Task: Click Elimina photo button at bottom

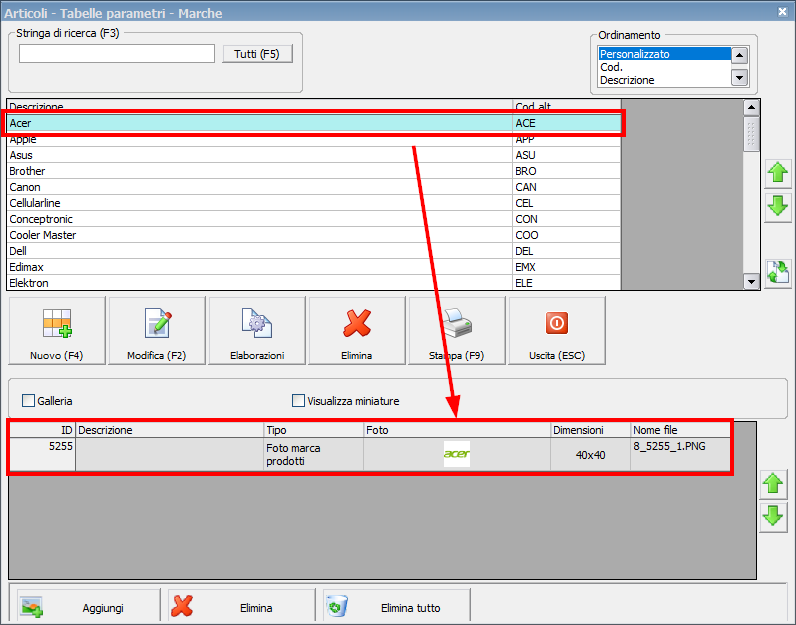Action: 242,607
